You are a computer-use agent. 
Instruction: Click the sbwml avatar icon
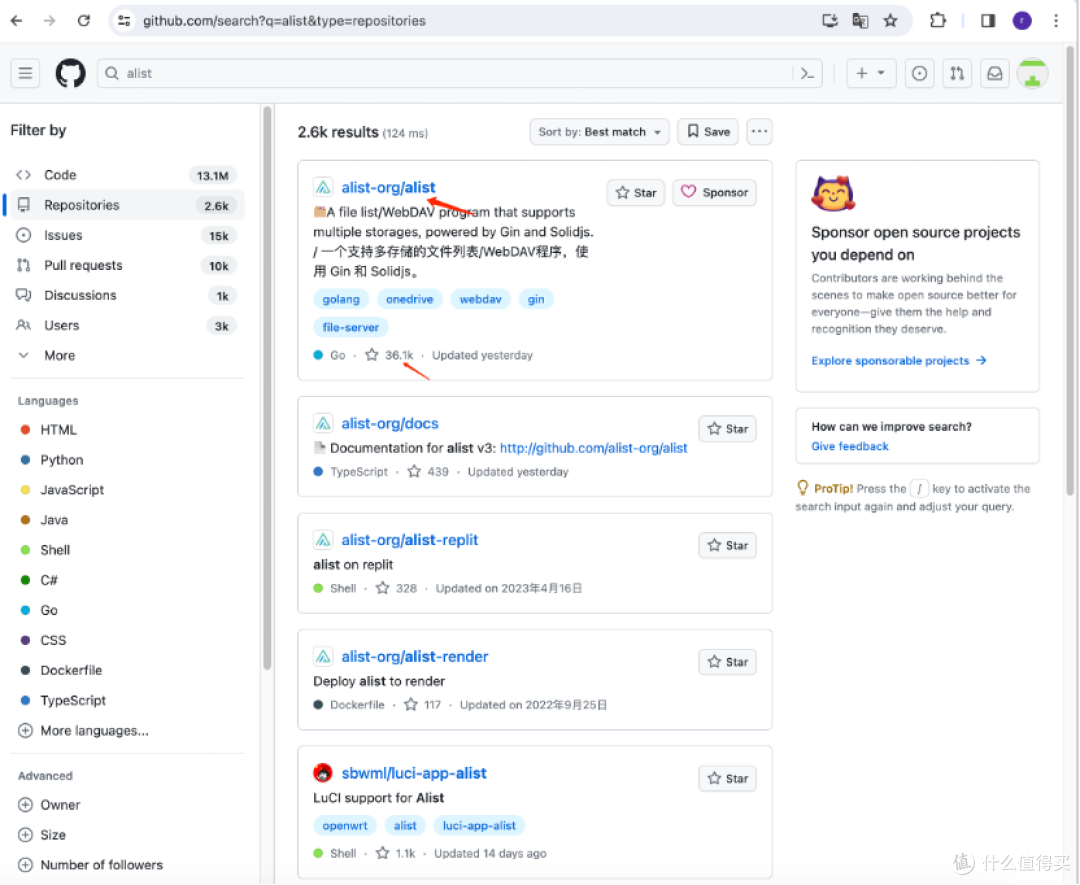coord(322,773)
